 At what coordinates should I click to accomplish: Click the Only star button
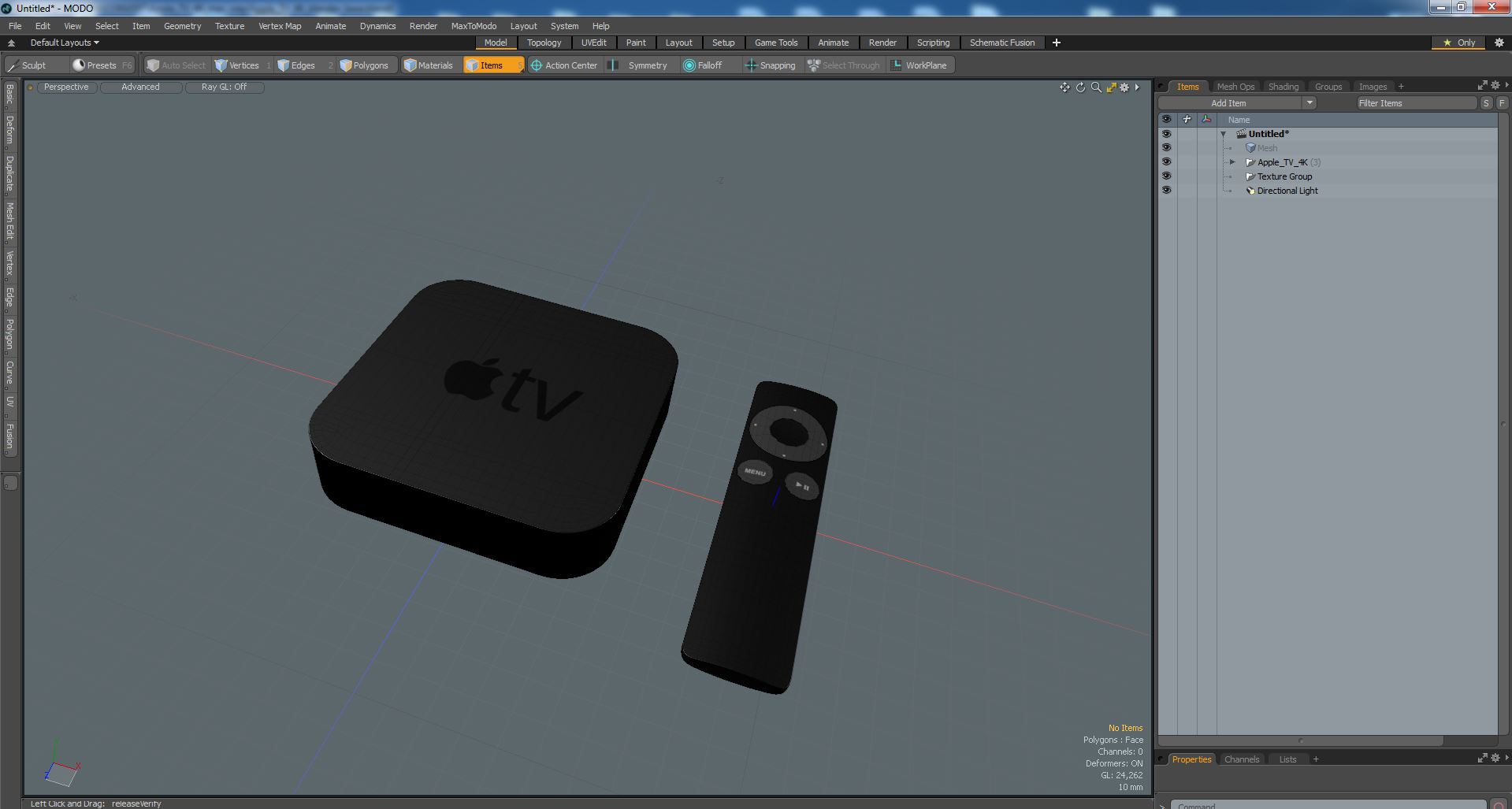pyautogui.click(x=1459, y=43)
